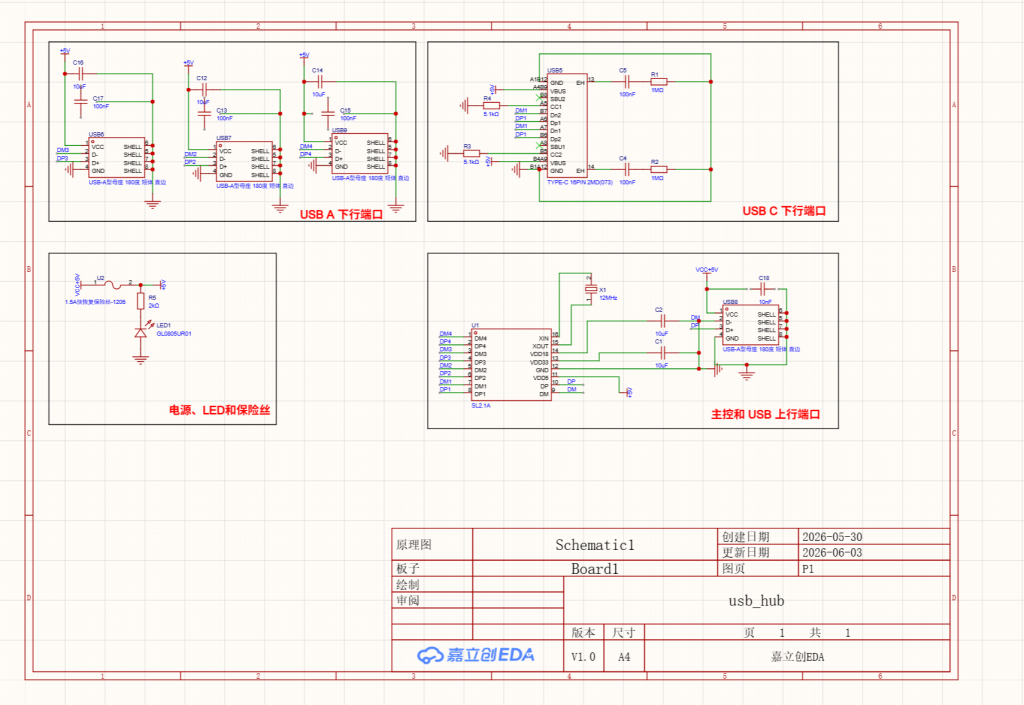Select the LED1 diode symbol
1024x705 pixels.
click(140, 332)
